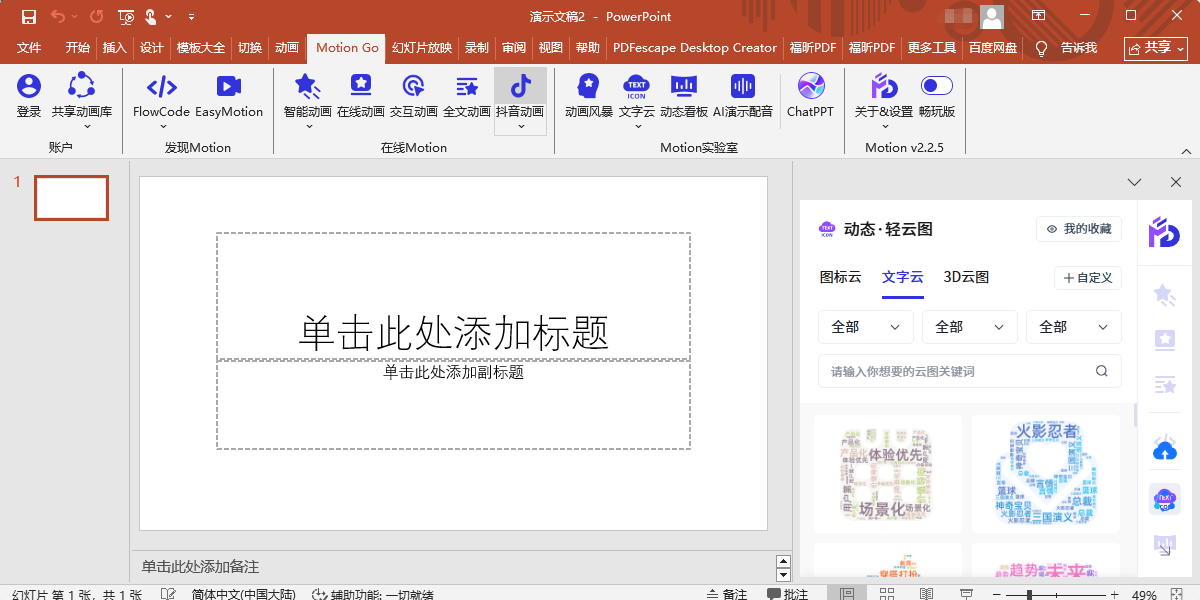
Task: Adjust the zoom slider handle
Action: [1030, 595]
